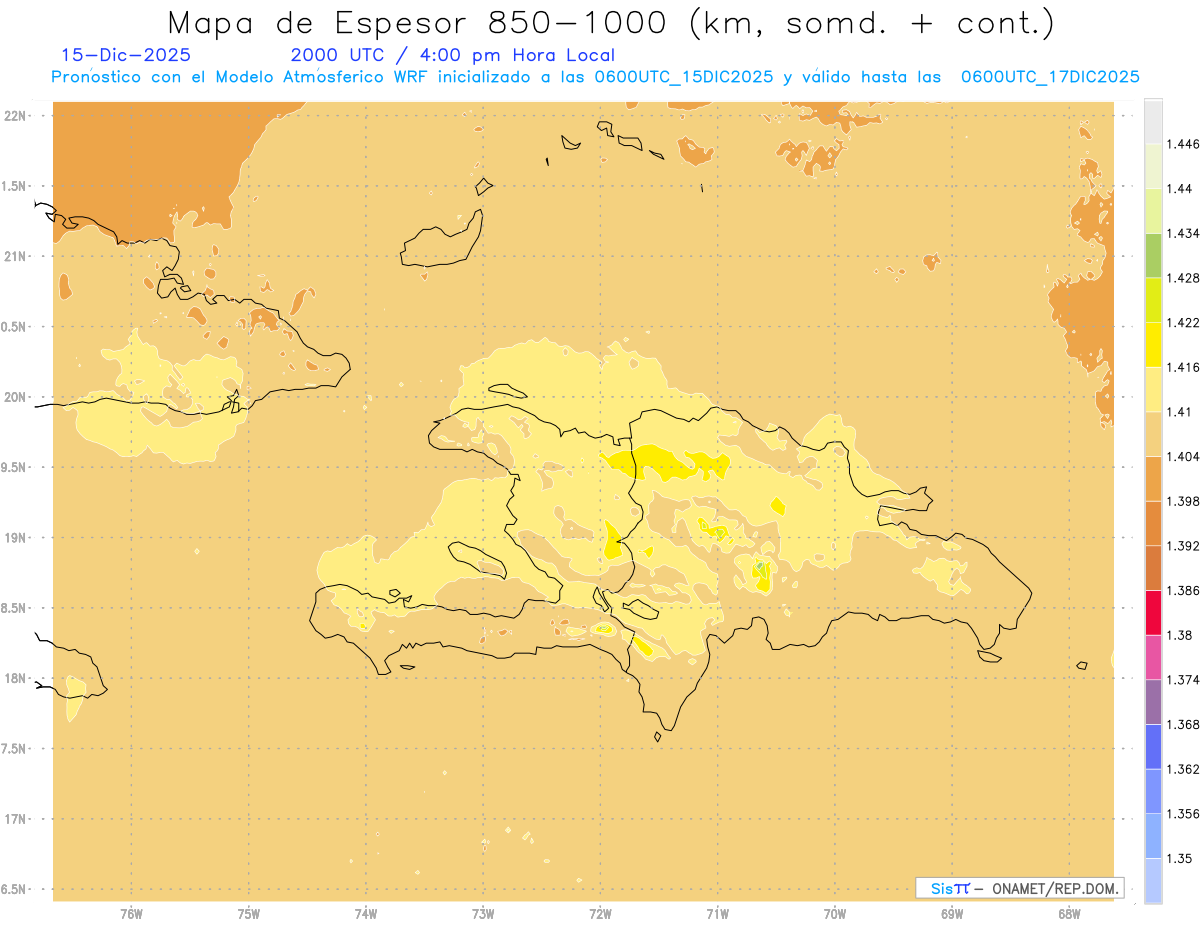Click the colorbar value 1.434
Image resolution: width=1200 pixels, height=927 pixels.
coord(1184,234)
